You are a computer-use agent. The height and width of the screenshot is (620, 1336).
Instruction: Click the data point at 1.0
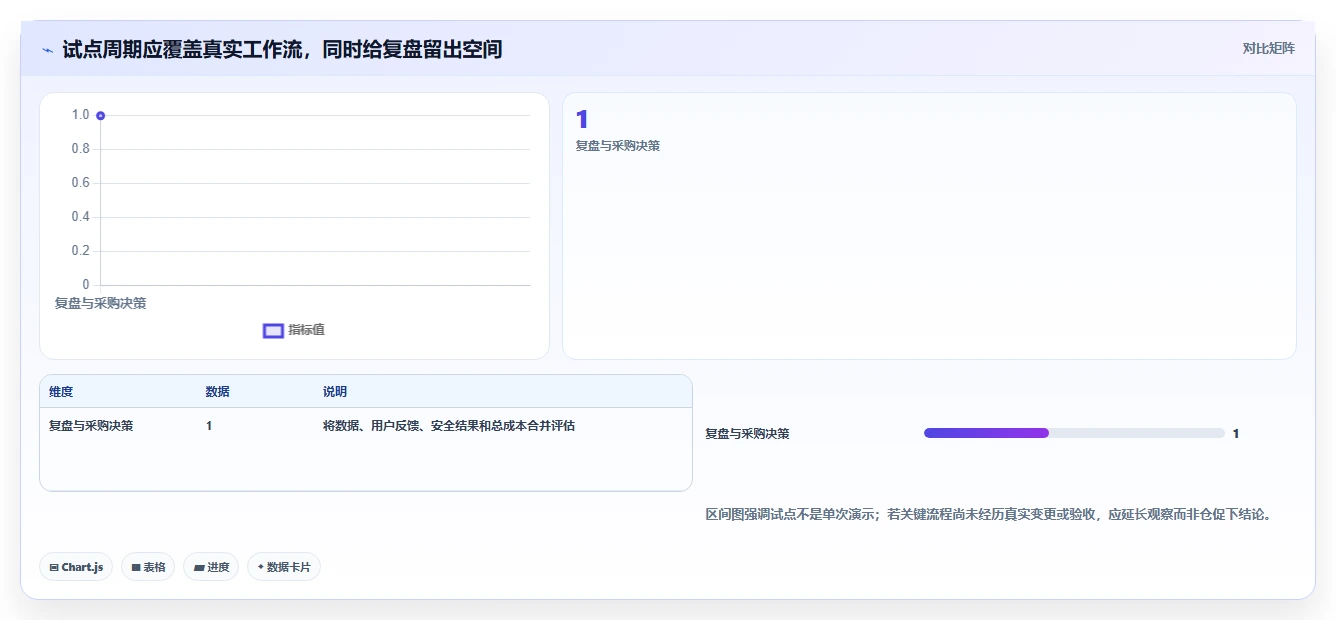pos(100,115)
